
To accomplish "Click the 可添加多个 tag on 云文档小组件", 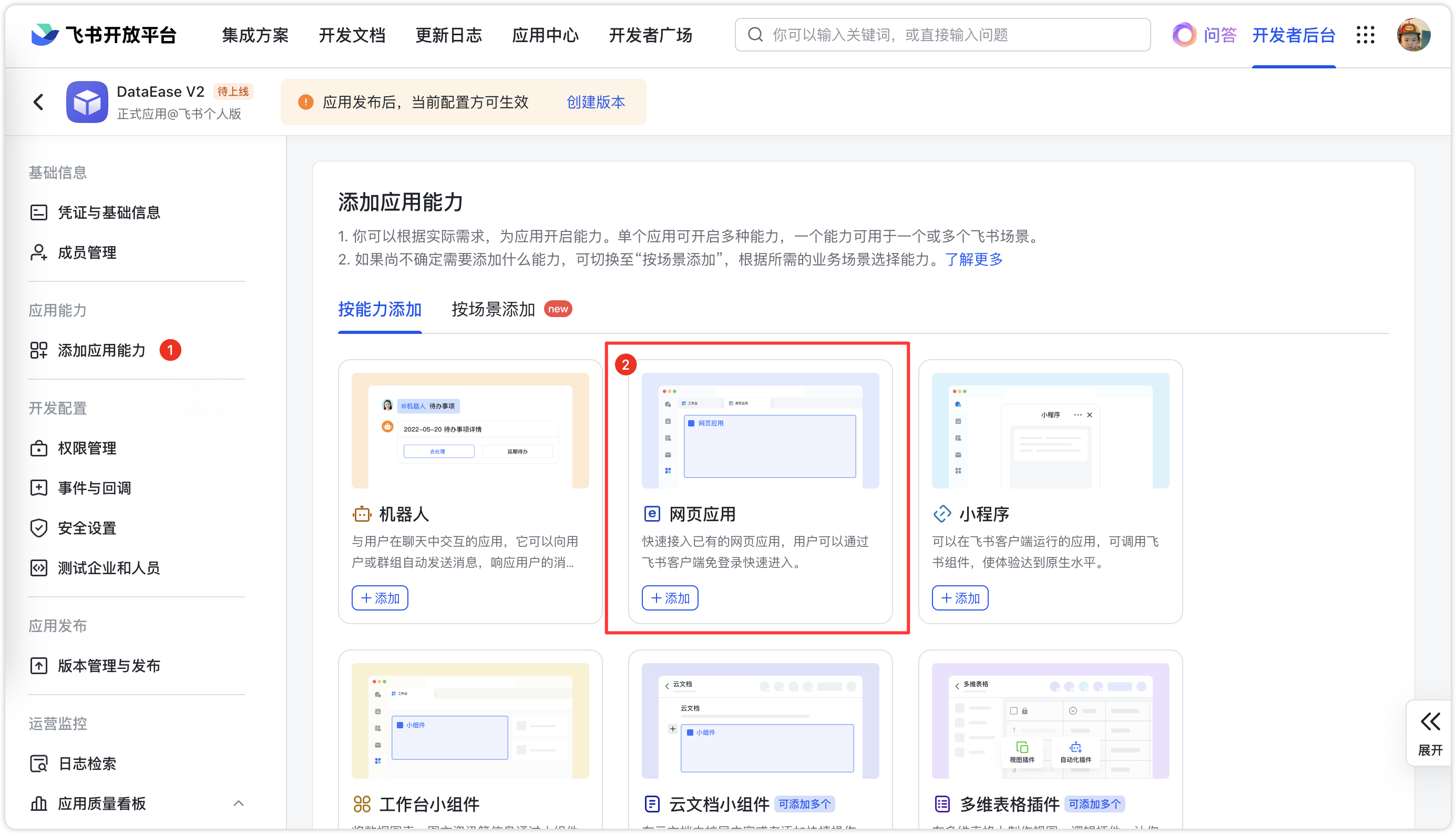I will click(x=804, y=804).
